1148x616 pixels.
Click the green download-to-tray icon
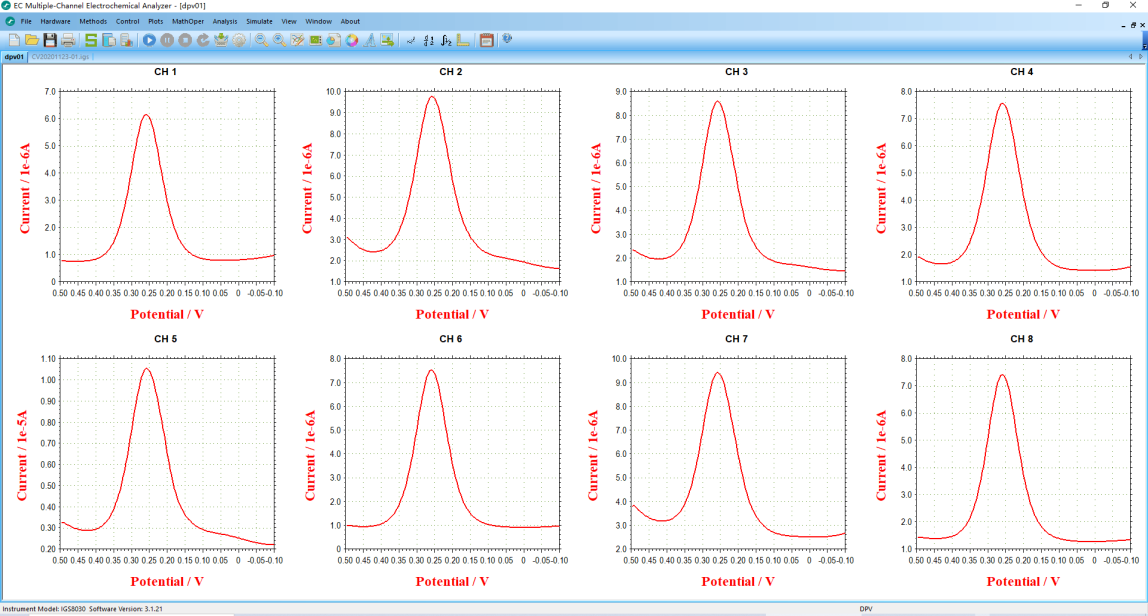click(x=221, y=40)
